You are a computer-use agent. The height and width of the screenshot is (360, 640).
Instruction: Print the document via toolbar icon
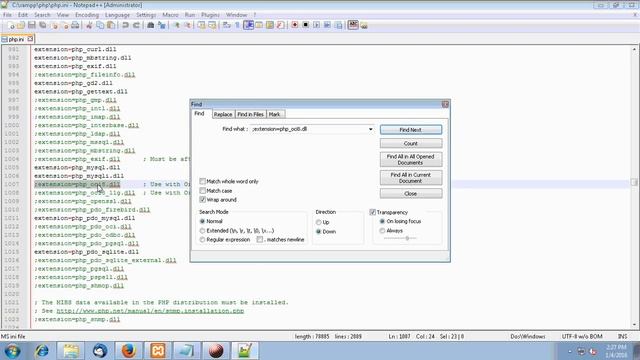75,25
